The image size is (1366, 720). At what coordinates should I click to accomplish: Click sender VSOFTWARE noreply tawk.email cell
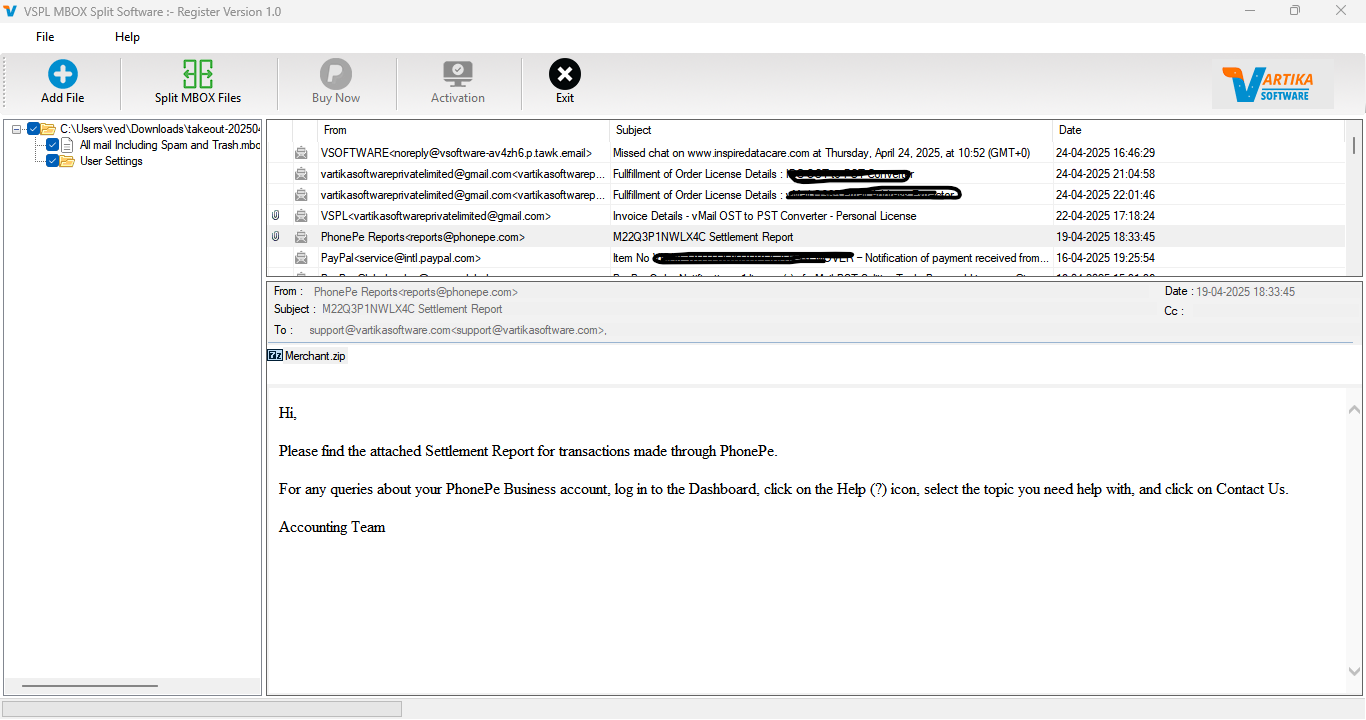tap(456, 153)
